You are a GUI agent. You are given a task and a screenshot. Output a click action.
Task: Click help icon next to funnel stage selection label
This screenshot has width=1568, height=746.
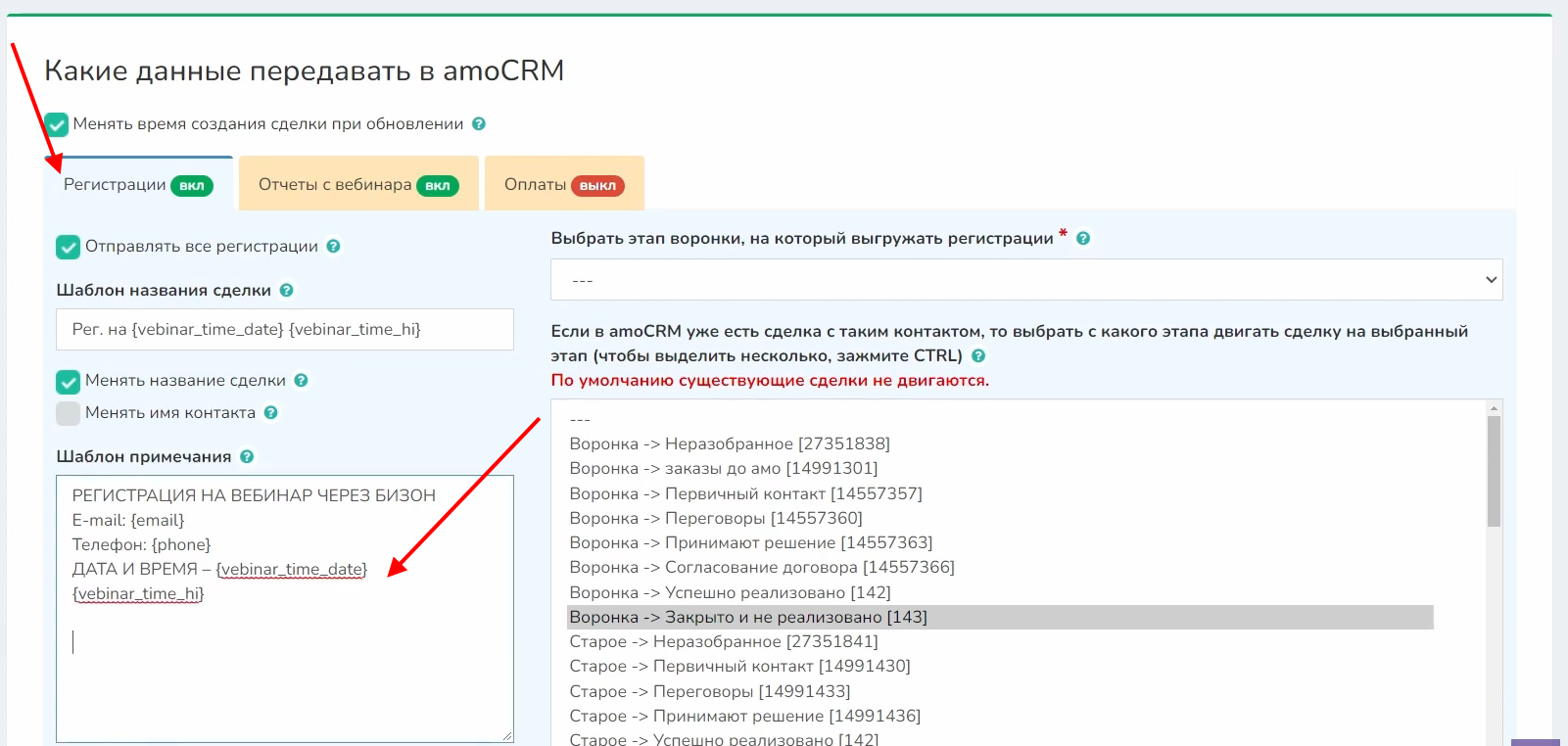click(1083, 239)
